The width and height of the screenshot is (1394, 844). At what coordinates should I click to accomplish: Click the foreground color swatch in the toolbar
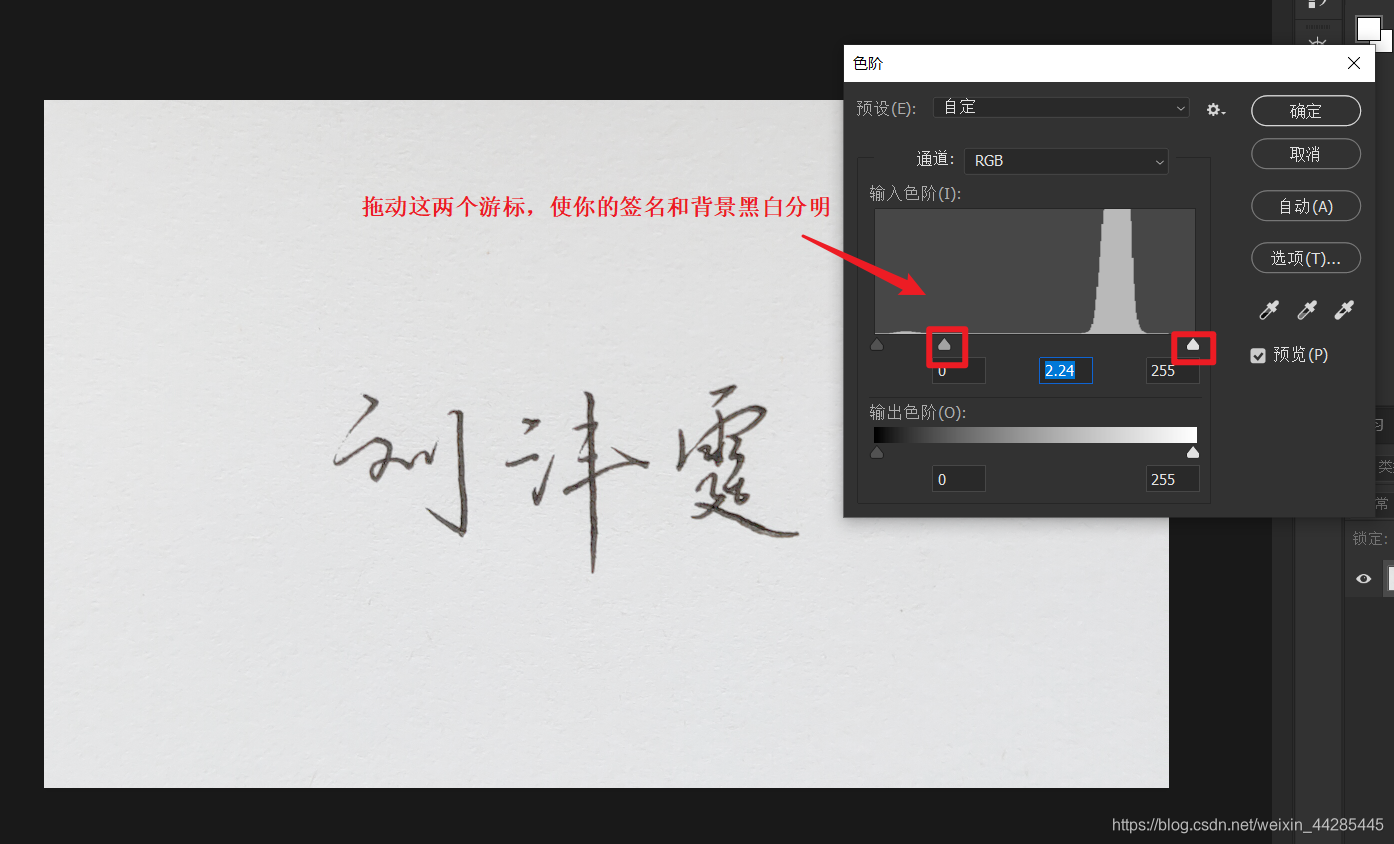[1368, 29]
